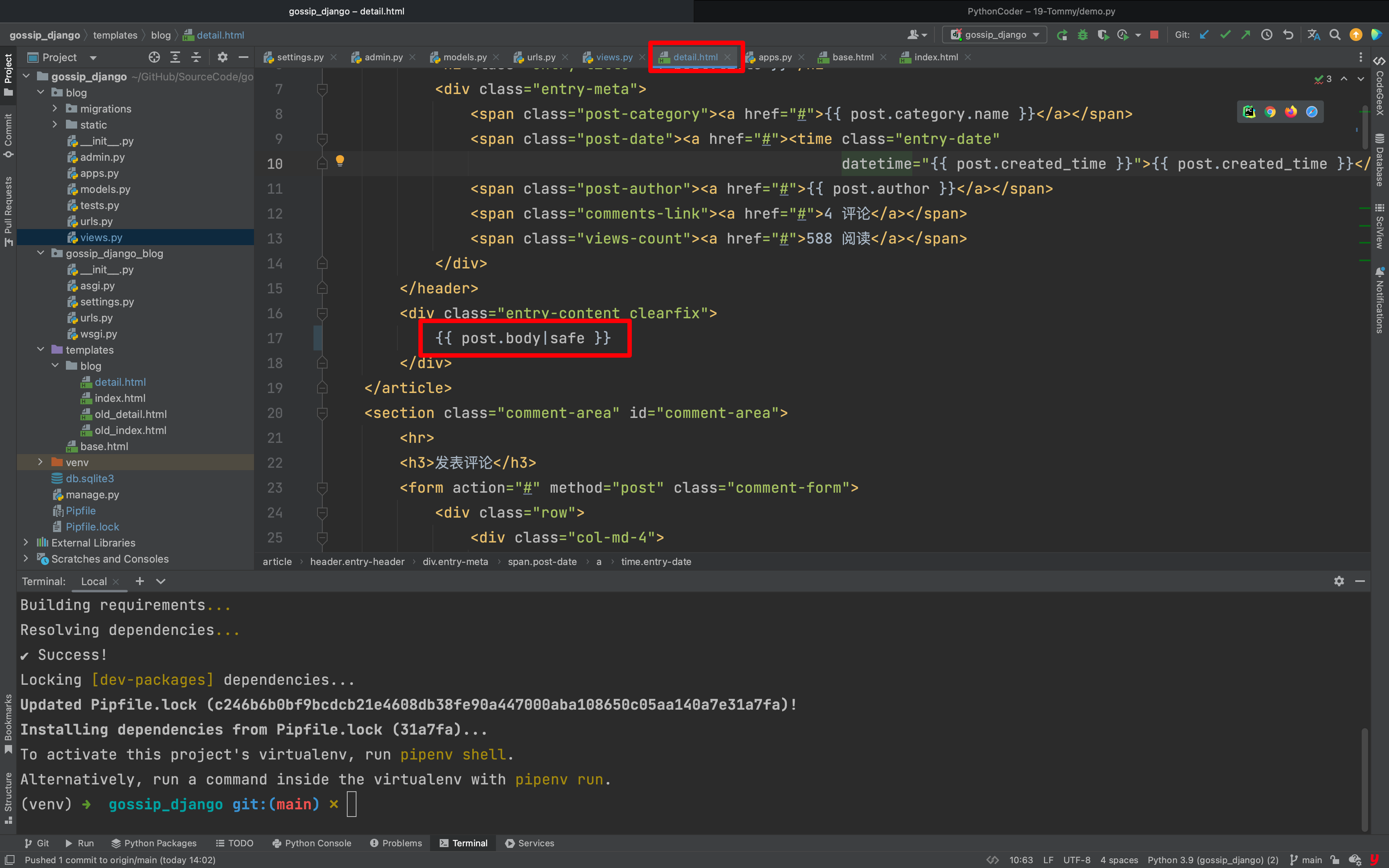The image size is (1389, 868).
Task: Toggle the Pull Requests tool window
Action: (x=8, y=211)
